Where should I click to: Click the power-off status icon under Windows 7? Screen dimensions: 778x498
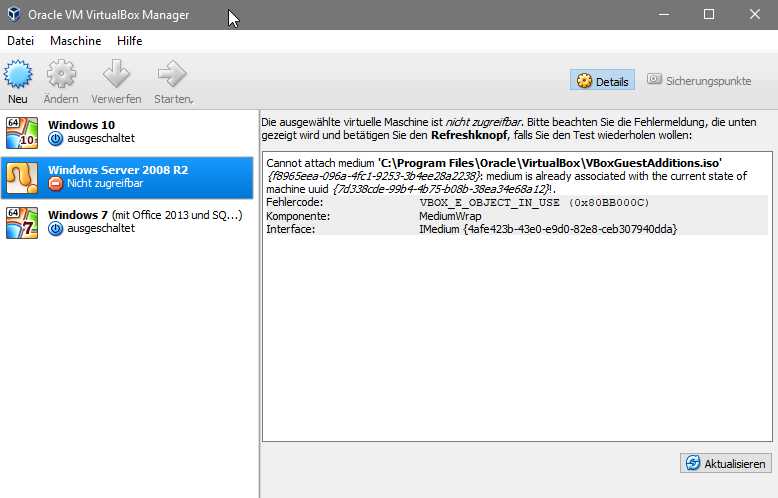(x=56, y=229)
